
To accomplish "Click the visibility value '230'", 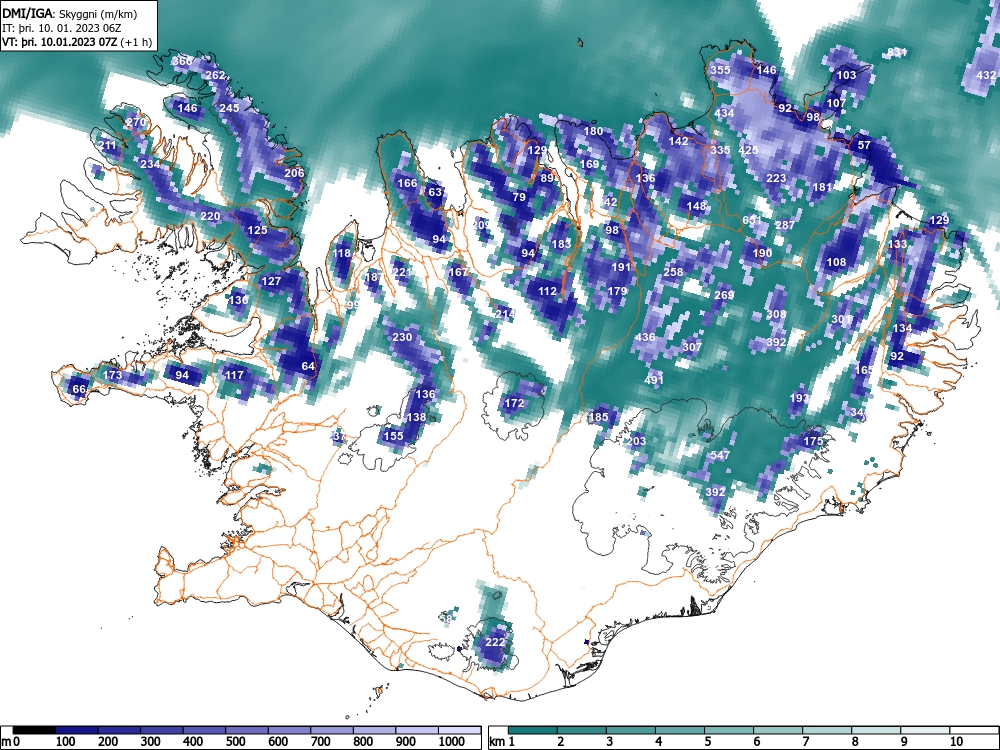I will pos(402,337).
